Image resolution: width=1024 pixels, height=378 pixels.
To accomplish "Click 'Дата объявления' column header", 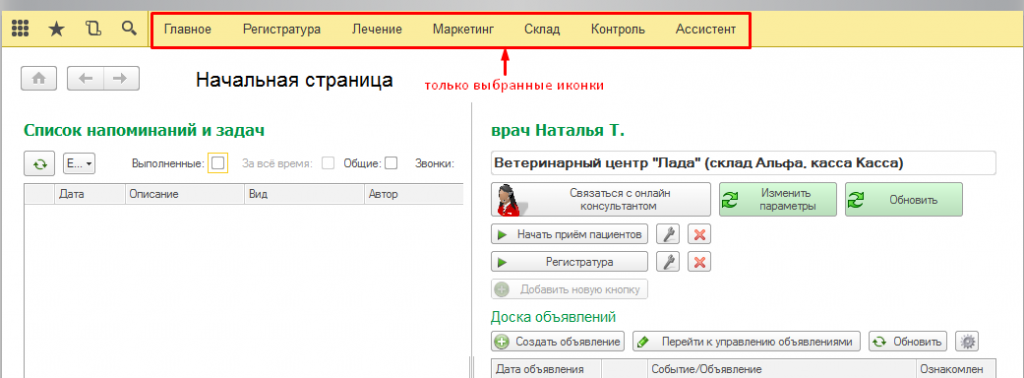I will pyautogui.click(x=546, y=369).
